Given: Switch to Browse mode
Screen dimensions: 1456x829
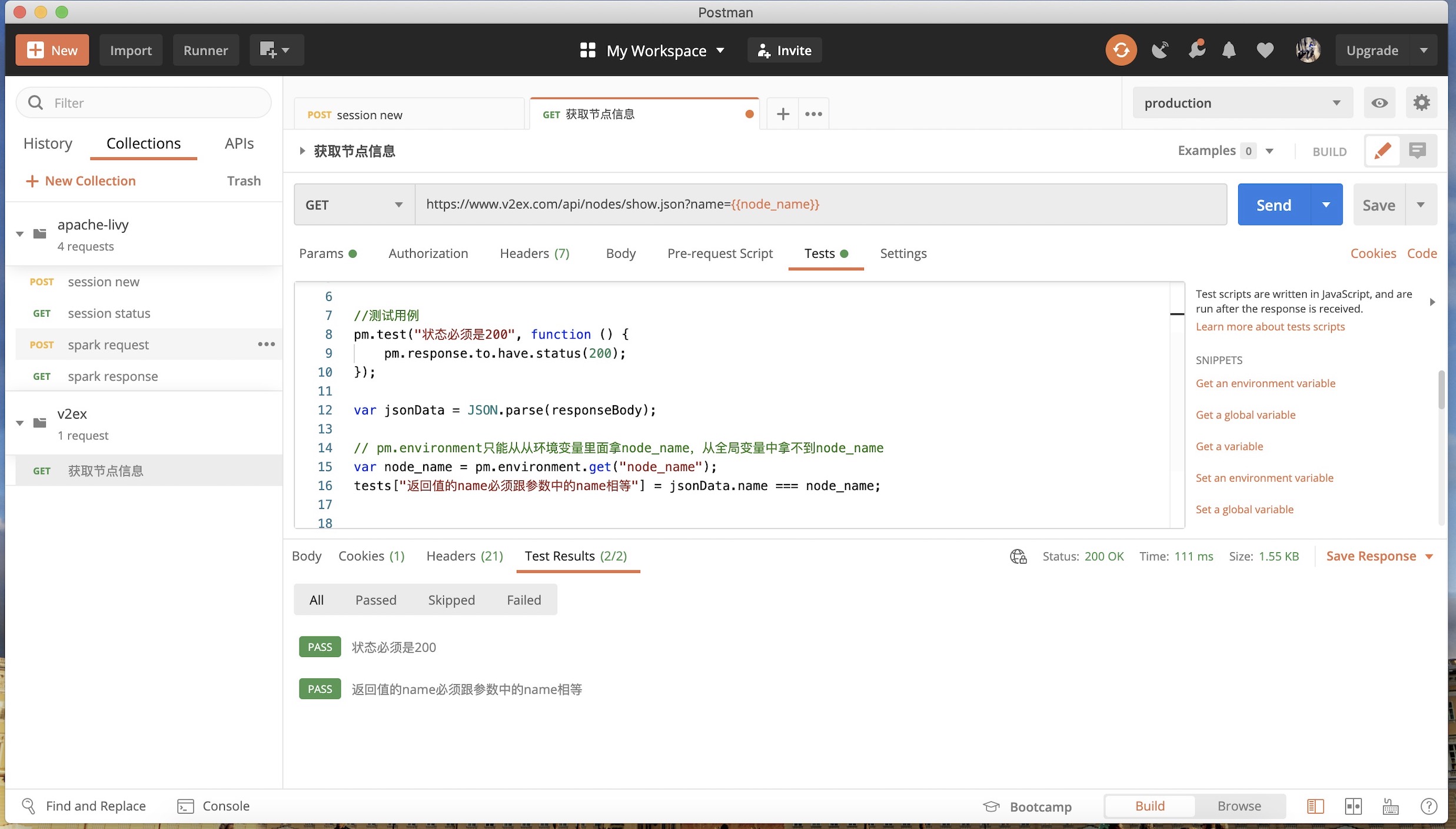Looking at the screenshot, I should click(x=1239, y=806).
